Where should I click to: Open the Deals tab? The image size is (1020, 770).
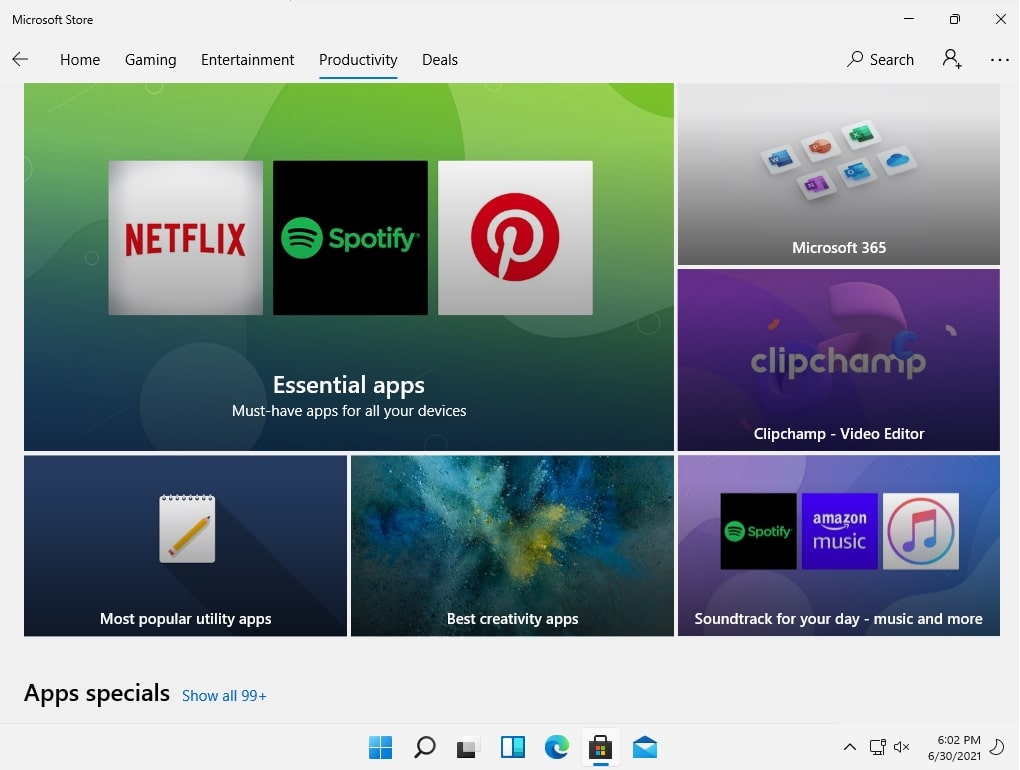coord(440,60)
